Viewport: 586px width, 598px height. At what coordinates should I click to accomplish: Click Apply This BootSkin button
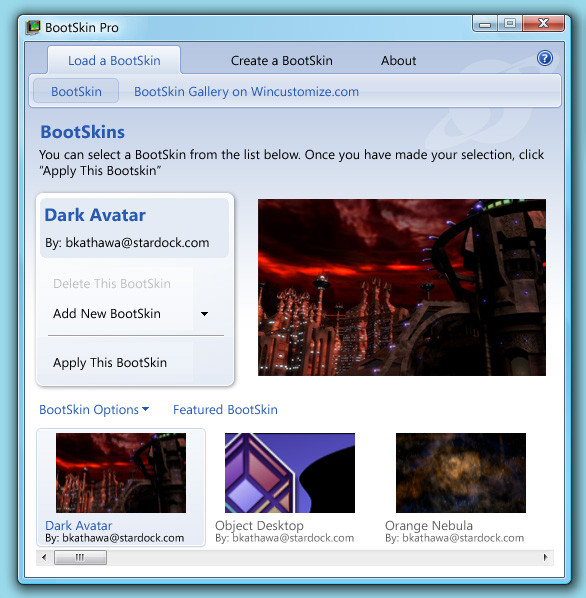110,362
